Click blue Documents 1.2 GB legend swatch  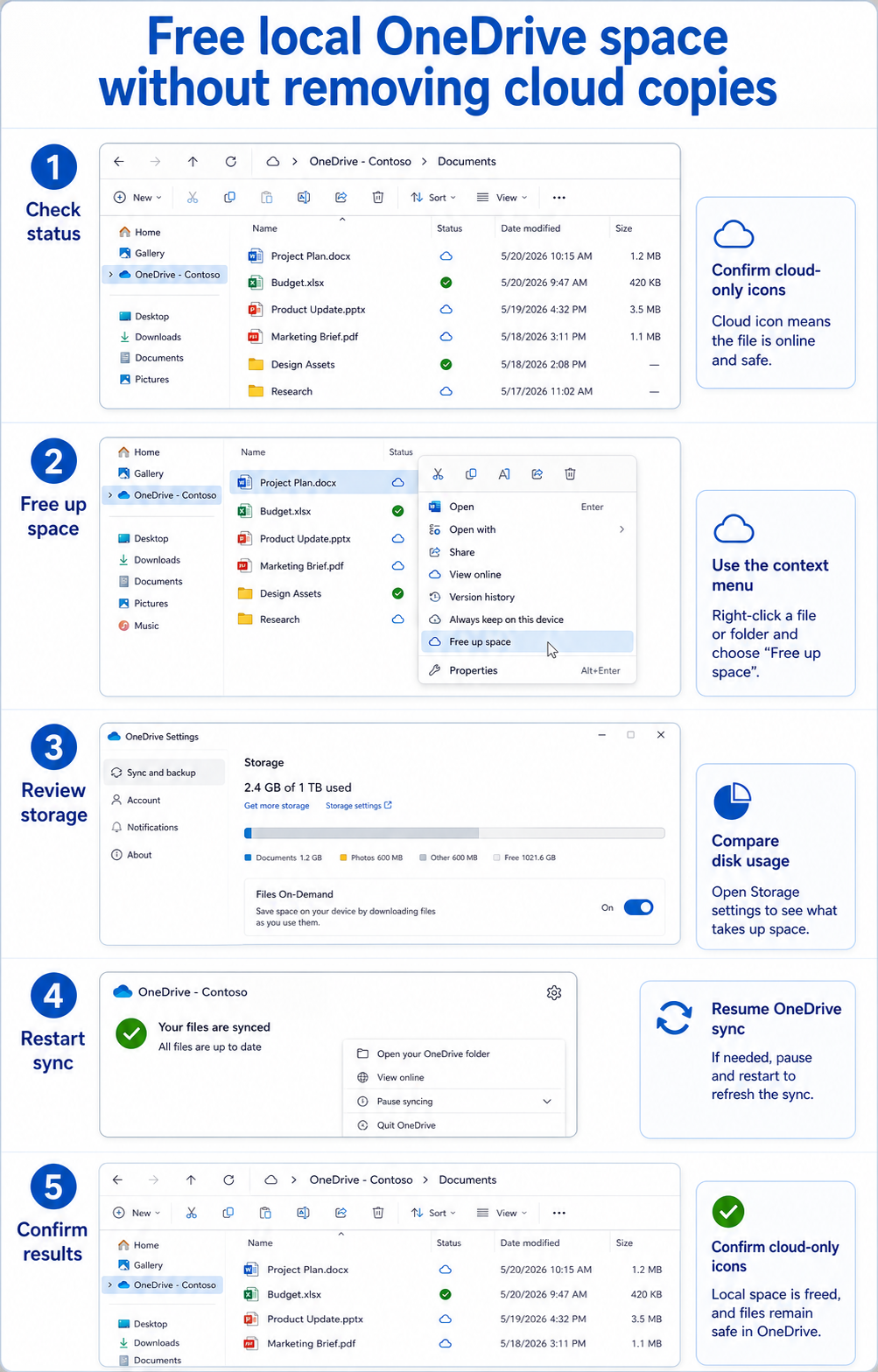(248, 857)
